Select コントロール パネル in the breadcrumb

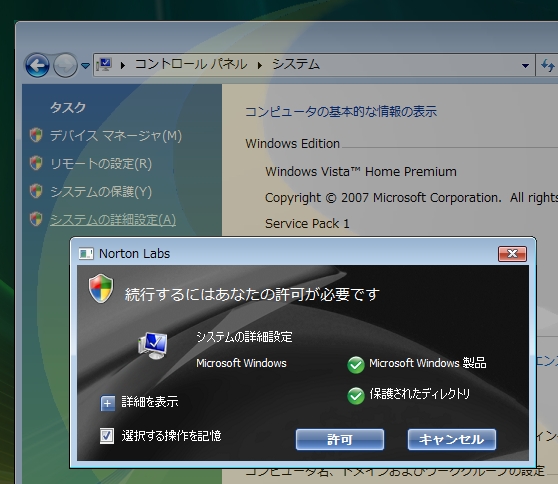[x=191, y=64]
